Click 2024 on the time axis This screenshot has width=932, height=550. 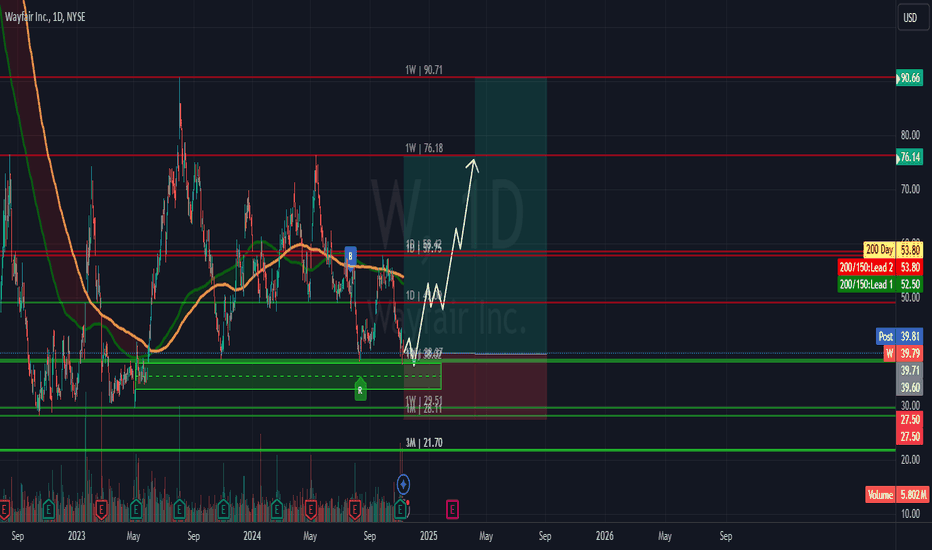[252, 536]
